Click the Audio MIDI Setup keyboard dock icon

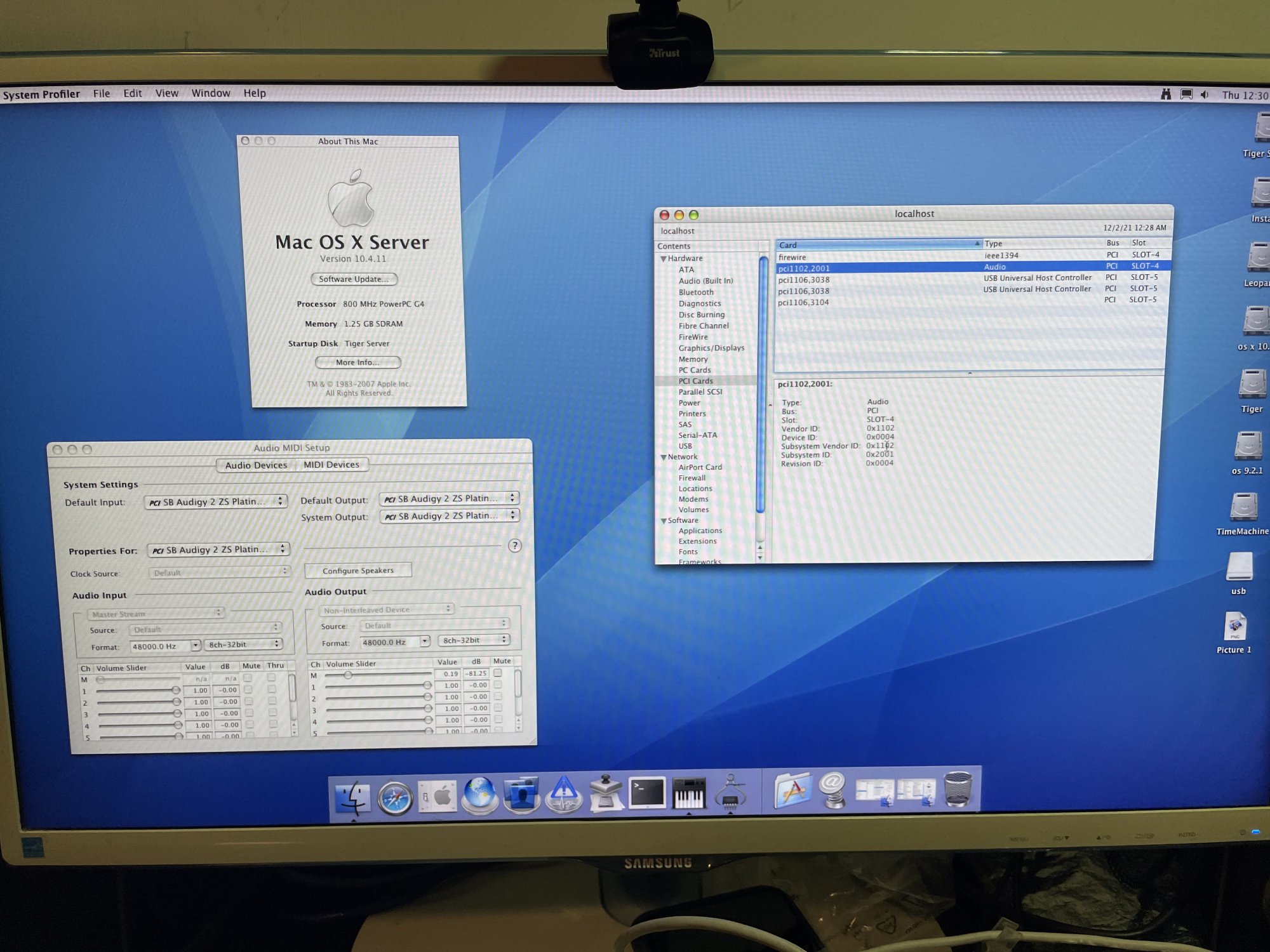689,793
